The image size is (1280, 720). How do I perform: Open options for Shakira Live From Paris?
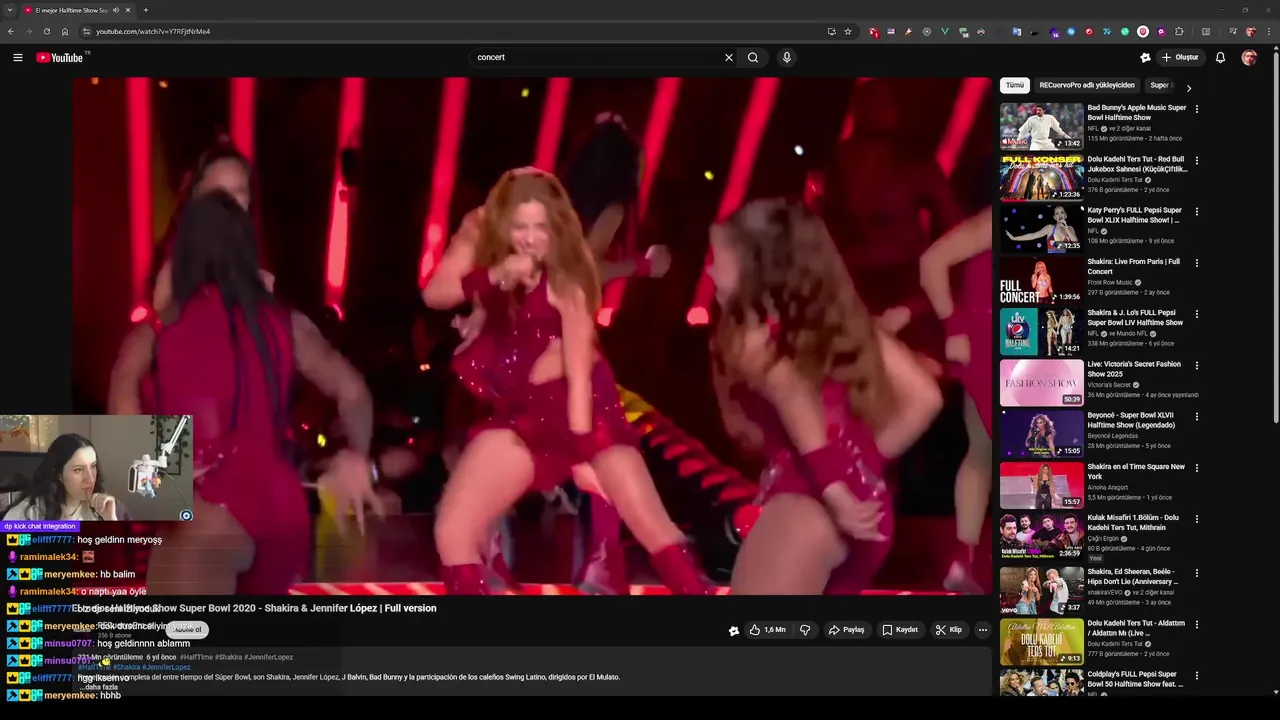point(1196,263)
